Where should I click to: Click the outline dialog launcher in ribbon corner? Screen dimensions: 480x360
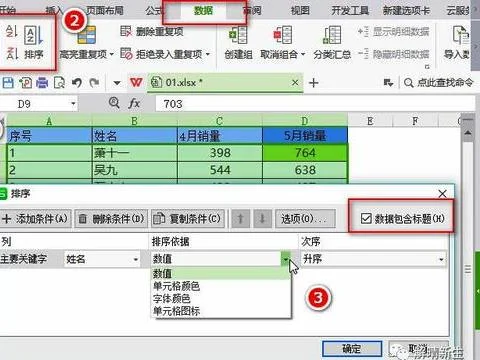(427, 67)
